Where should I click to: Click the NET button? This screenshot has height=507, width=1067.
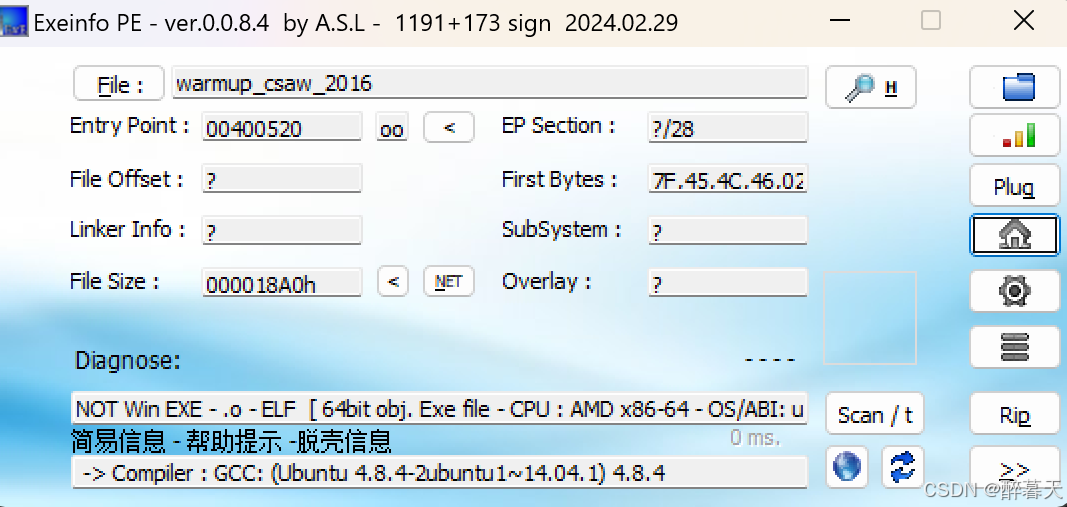click(448, 282)
